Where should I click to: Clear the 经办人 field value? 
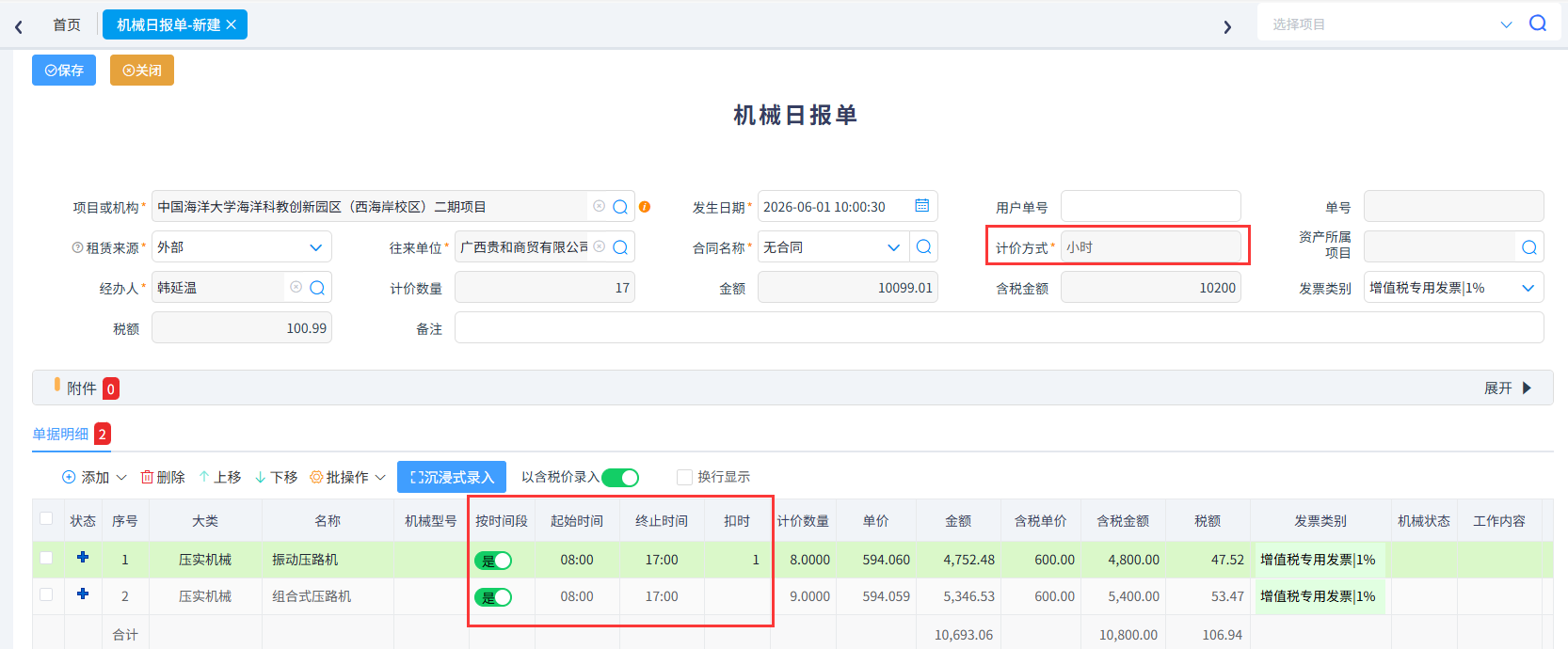click(x=296, y=288)
